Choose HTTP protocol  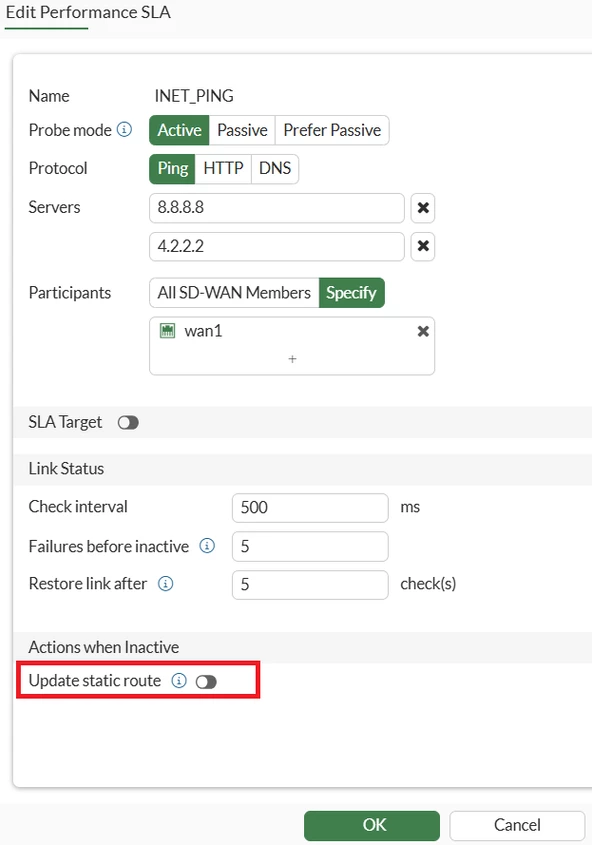[223, 169]
